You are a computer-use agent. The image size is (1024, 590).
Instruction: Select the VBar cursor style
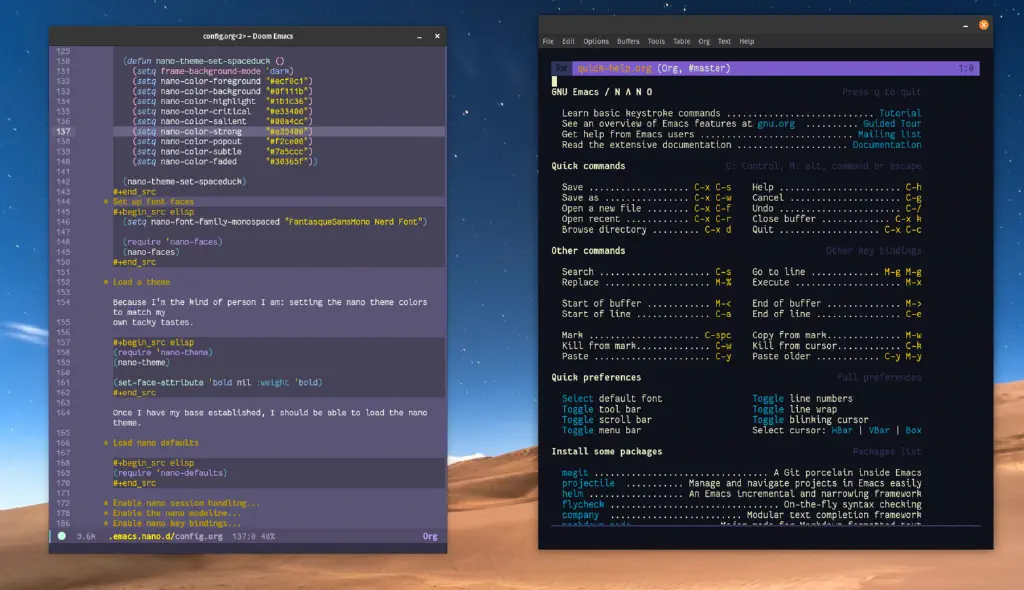[879, 430]
